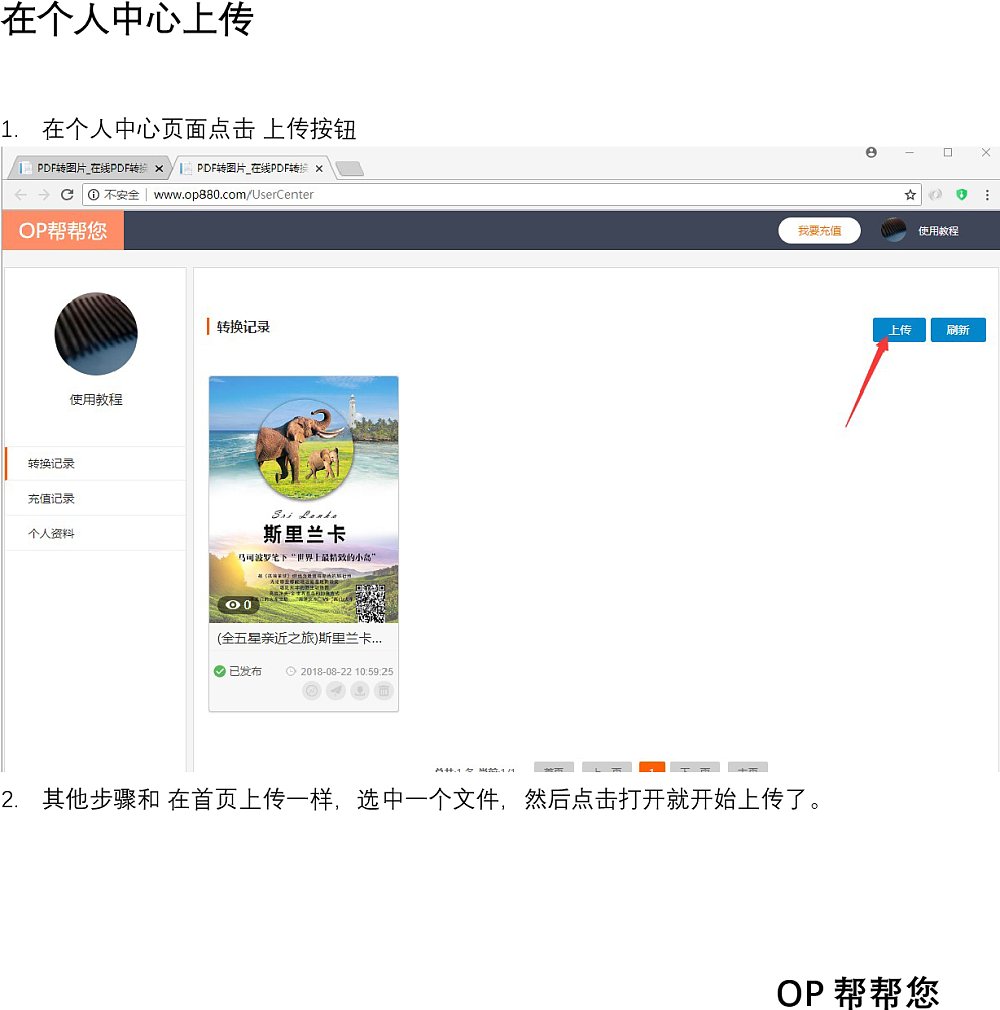This screenshot has width=1000, height=1010.
Task: Click the Chrome profile account icon
Action: click(x=871, y=153)
